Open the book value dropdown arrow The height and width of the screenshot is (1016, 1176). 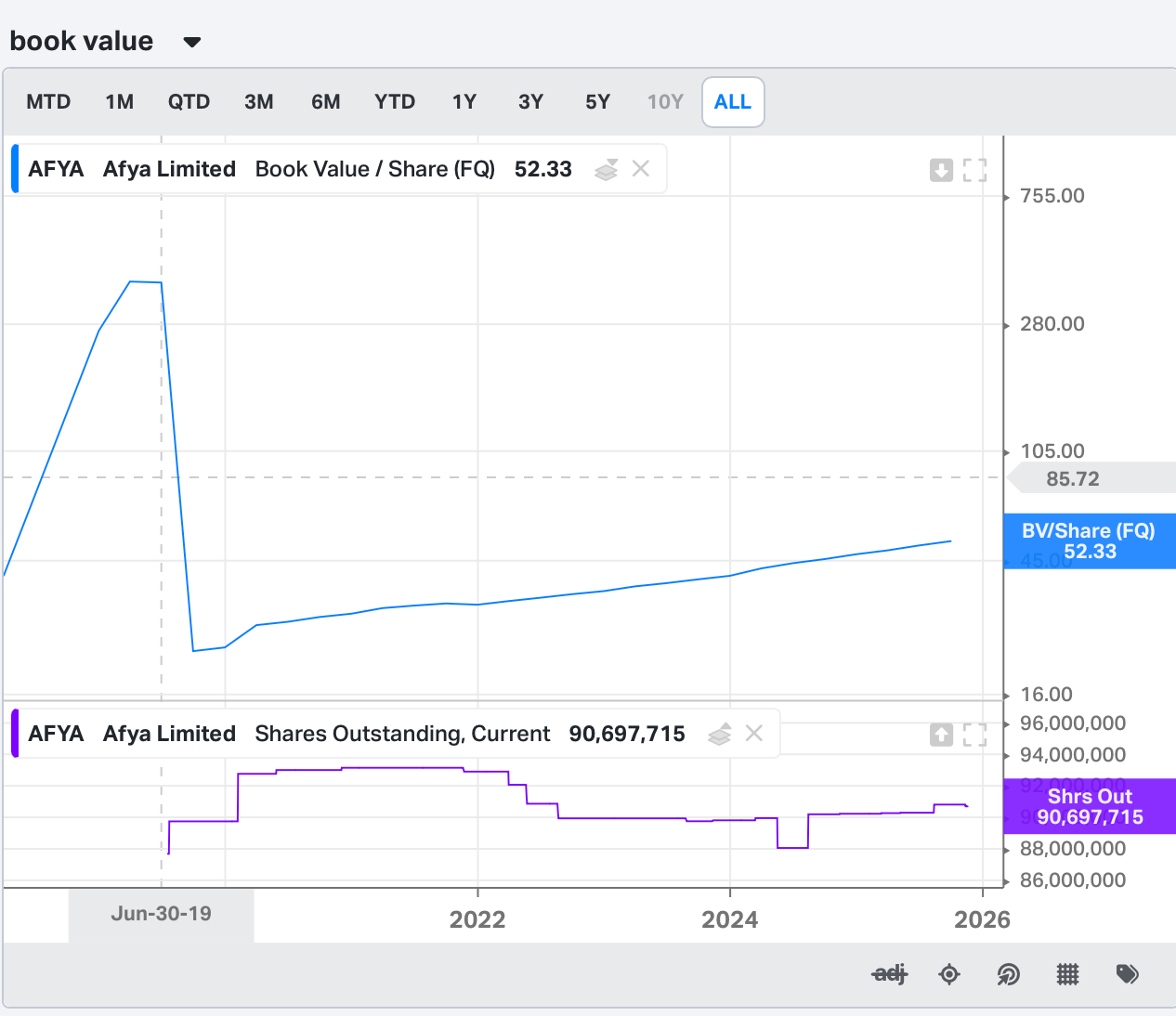(x=192, y=42)
